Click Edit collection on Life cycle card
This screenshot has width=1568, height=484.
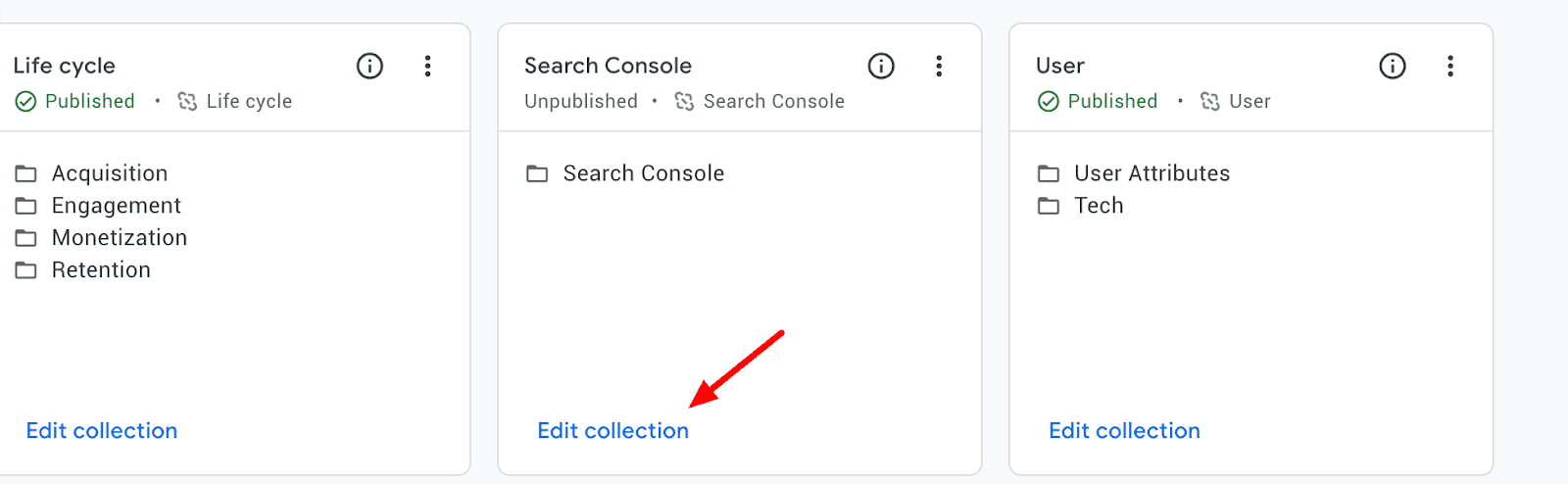point(102,431)
